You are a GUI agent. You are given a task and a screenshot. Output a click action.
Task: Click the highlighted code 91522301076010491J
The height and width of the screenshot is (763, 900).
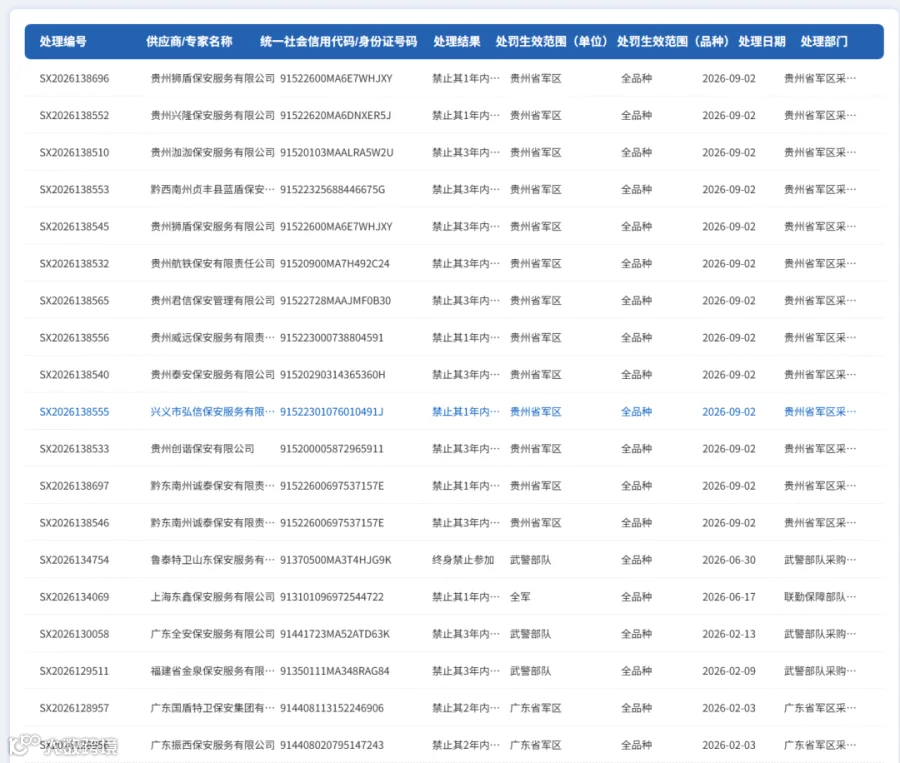pos(332,412)
